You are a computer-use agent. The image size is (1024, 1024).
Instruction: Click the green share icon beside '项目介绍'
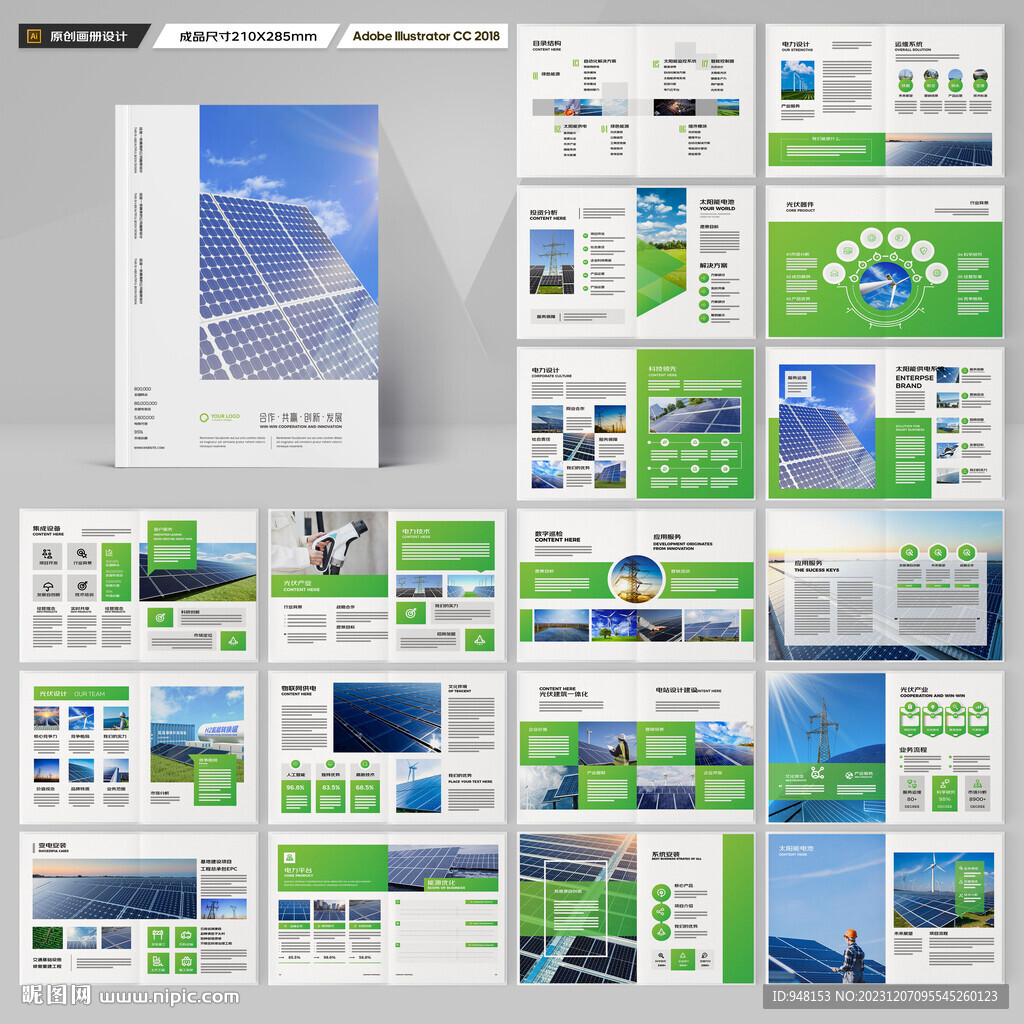pos(662,912)
